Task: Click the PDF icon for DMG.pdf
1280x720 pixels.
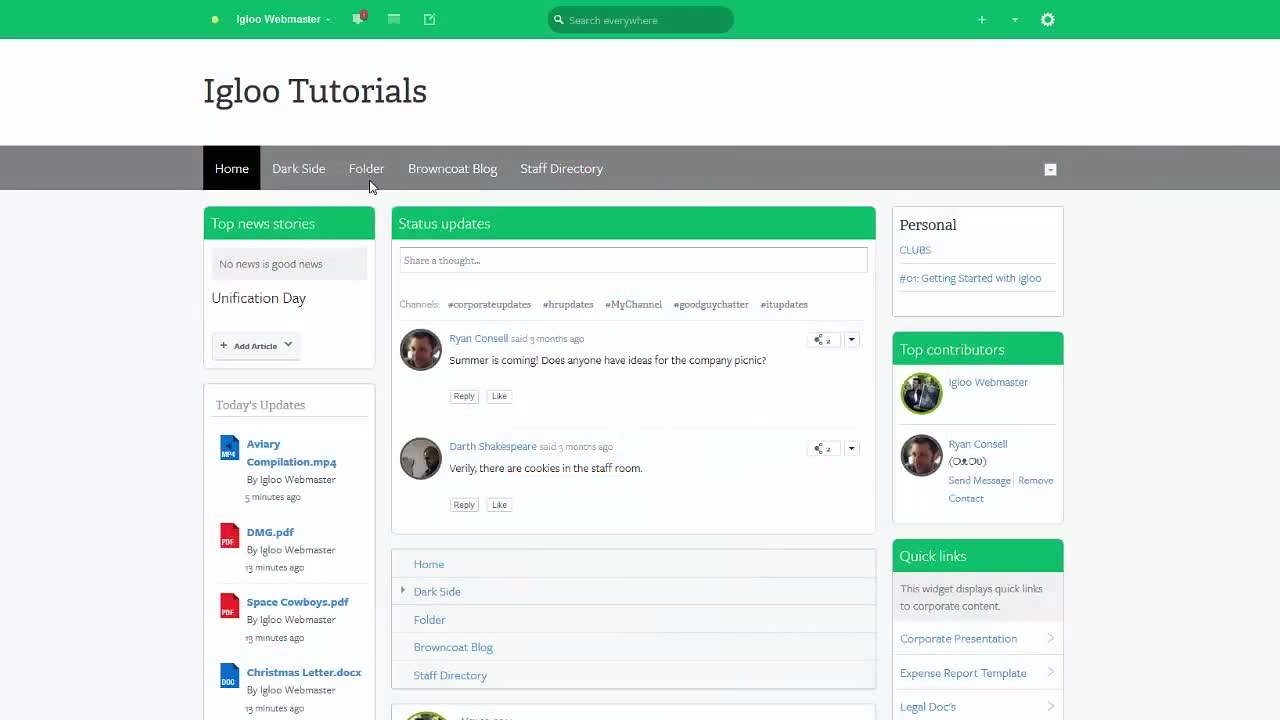Action: coord(229,536)
